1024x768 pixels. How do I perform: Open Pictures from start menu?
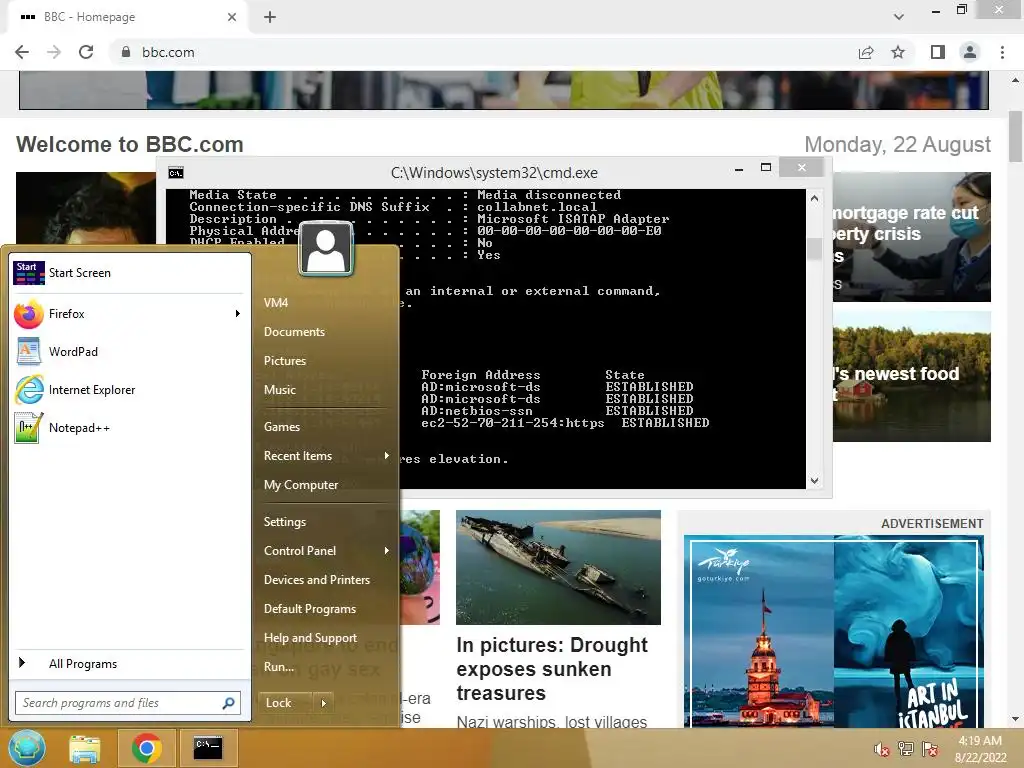click(285, 361)
